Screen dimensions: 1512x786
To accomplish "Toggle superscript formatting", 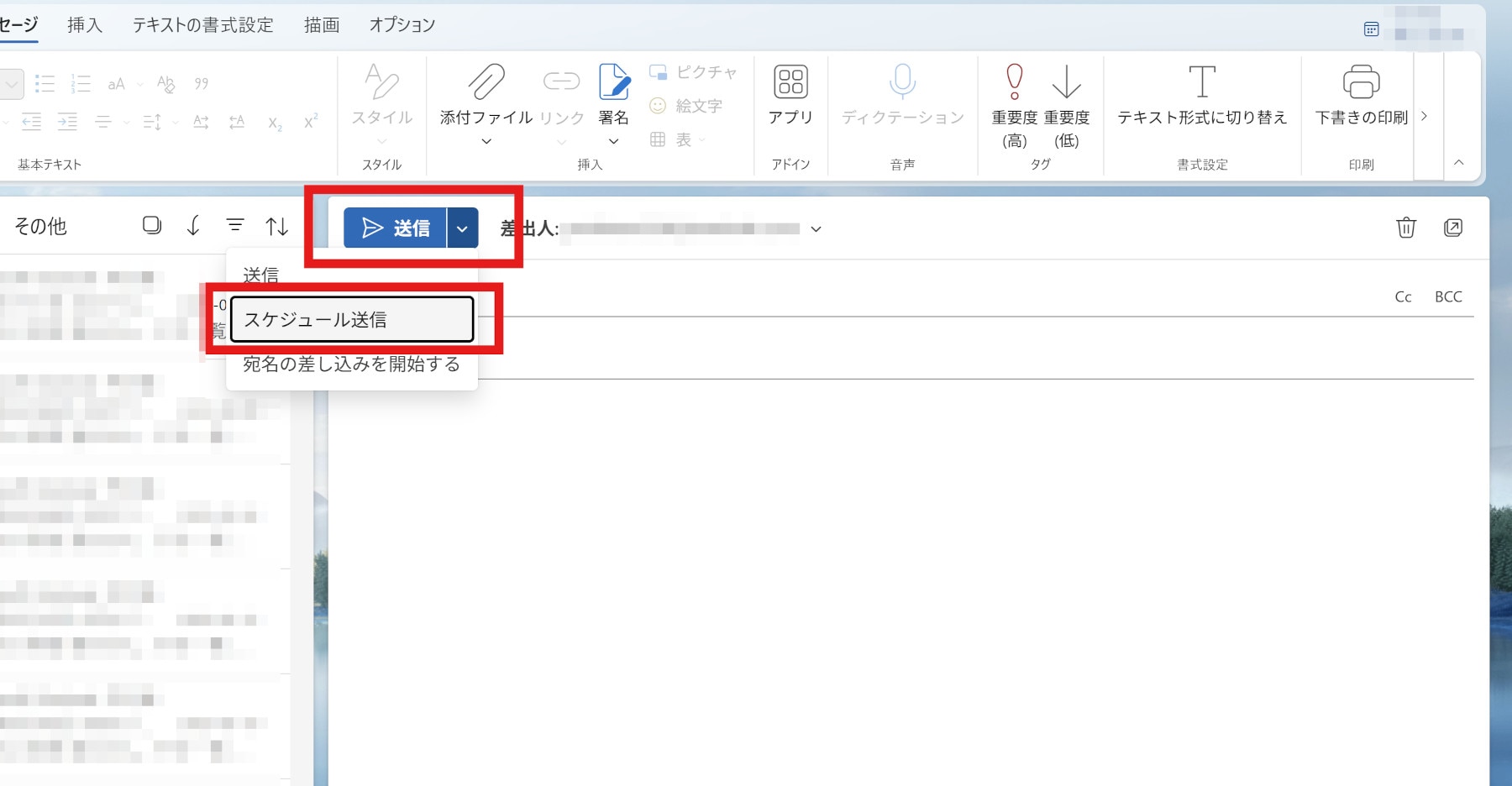I will tap(311, 122).
